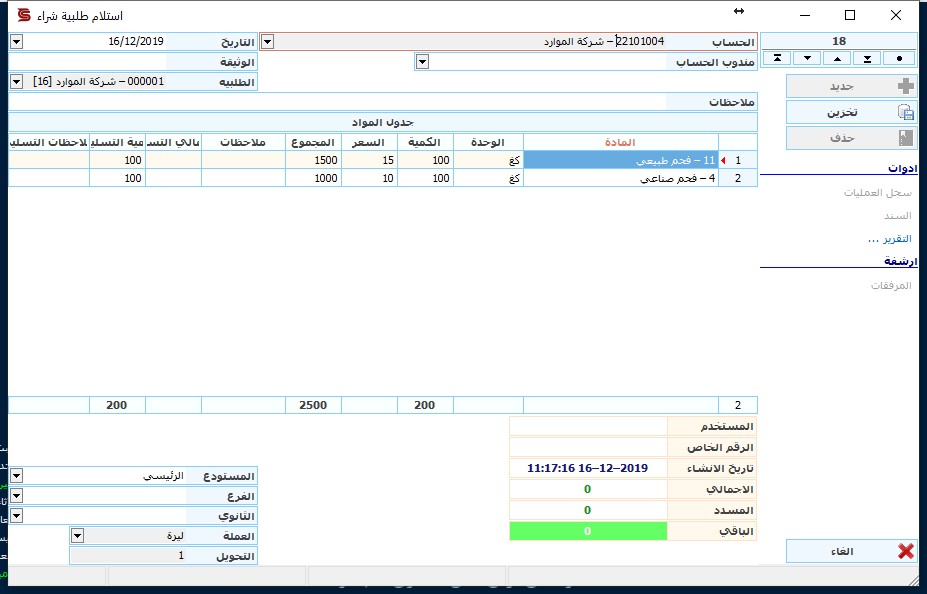This screenshot has height=594, width=927.
Task: Click the green الباقي remaining field
Action: [588, 531]
